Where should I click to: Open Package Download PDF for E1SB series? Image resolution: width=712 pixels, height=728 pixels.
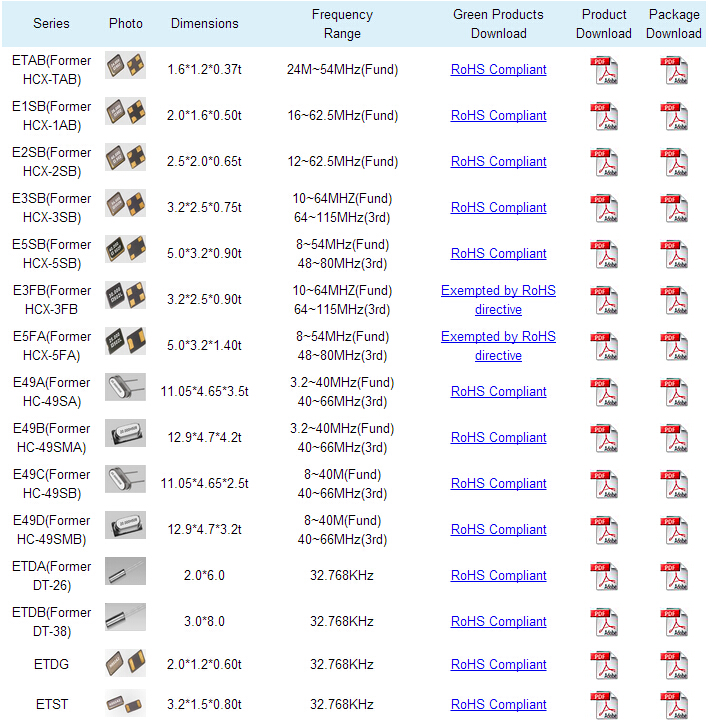[674, 117]
